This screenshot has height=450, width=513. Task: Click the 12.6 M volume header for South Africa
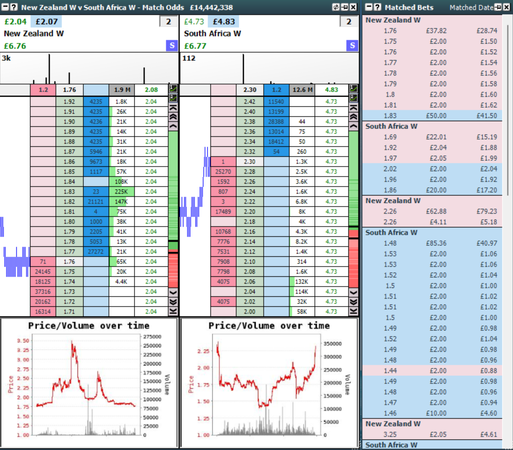[302, 90]
